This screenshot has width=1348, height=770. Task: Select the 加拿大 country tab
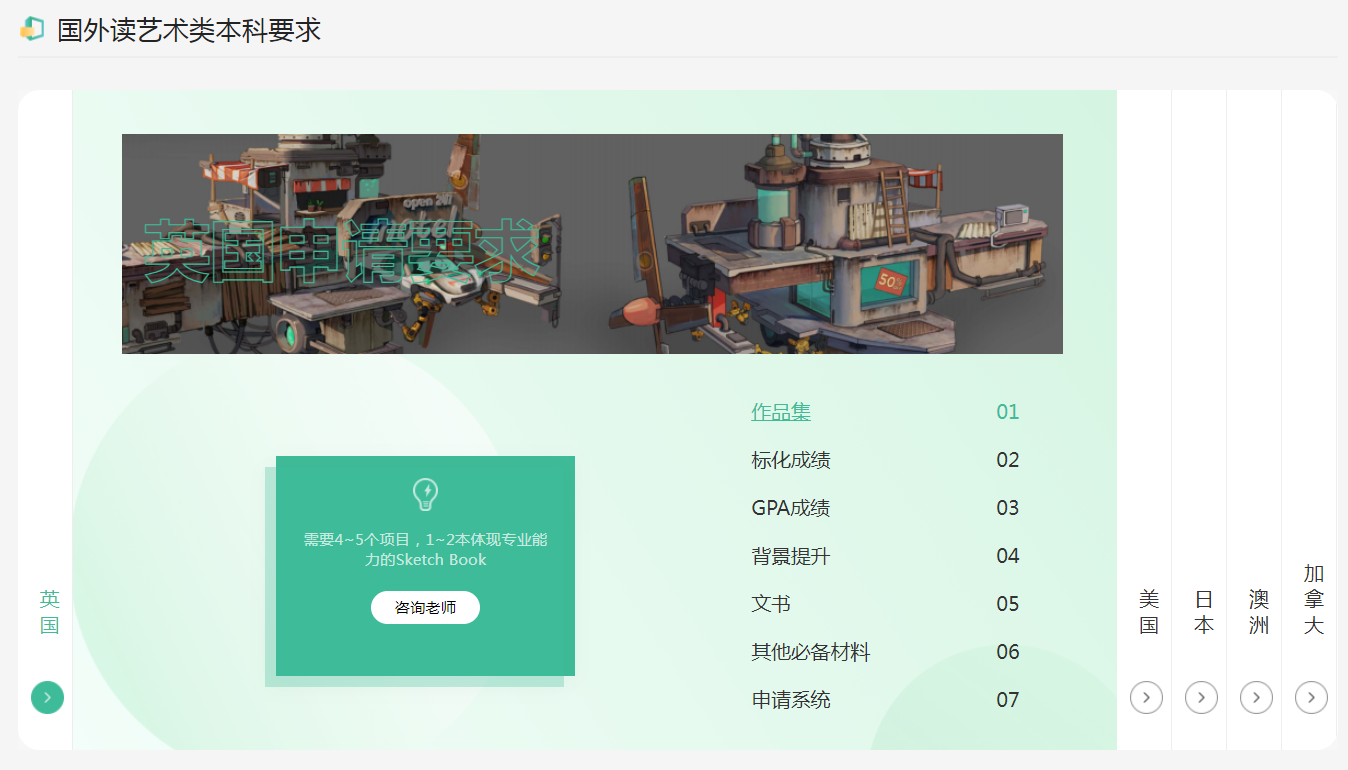(x=1314, y=599)
